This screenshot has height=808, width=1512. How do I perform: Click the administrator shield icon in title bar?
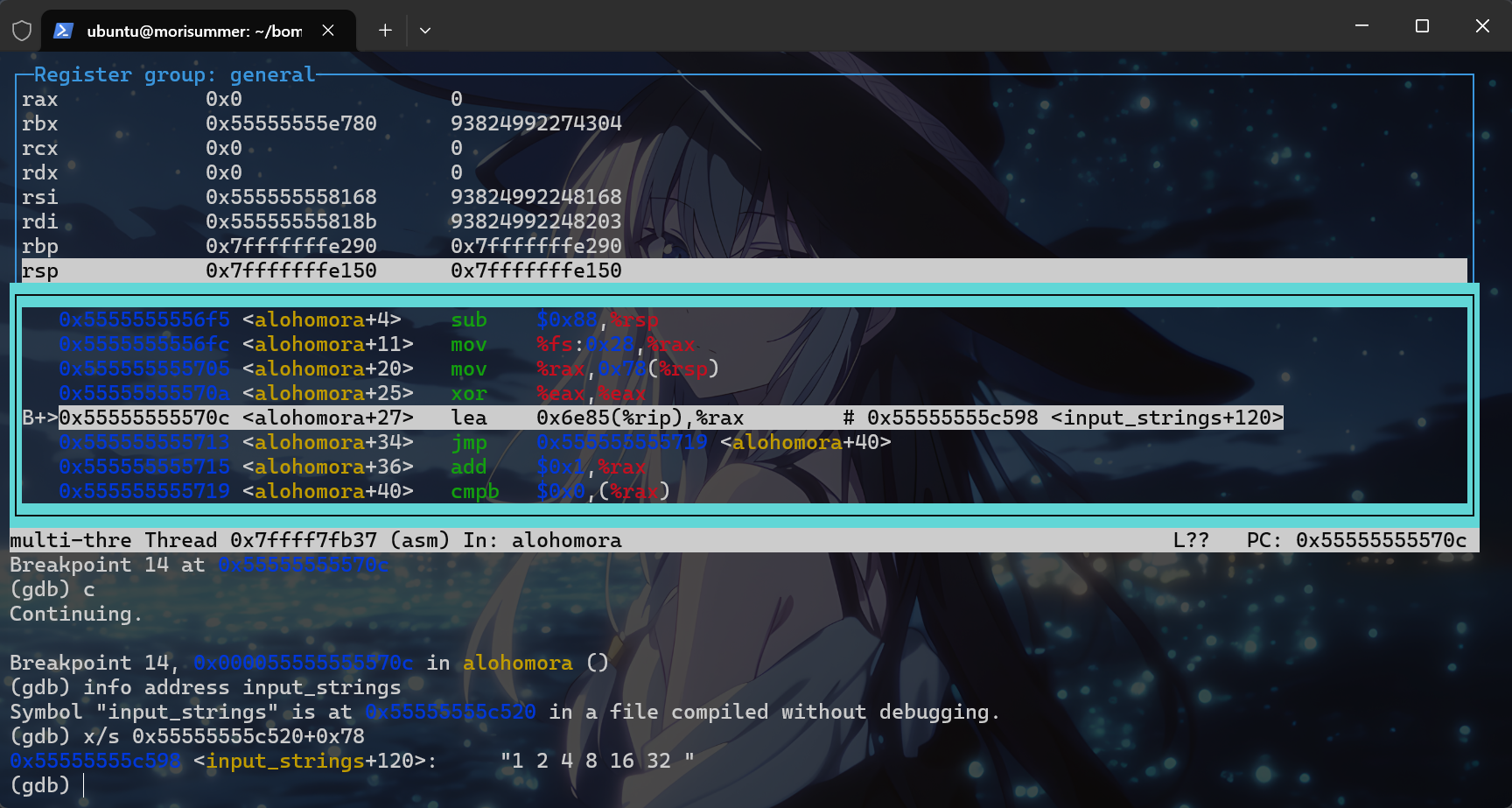click(22, 31)
